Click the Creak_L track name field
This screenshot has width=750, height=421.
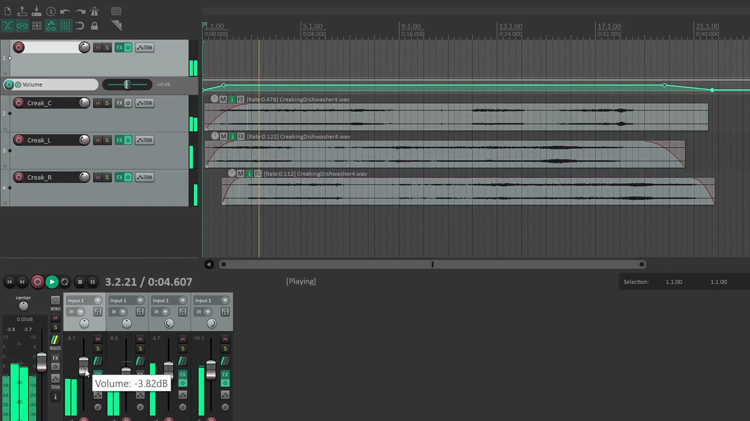tap(52, 140)
